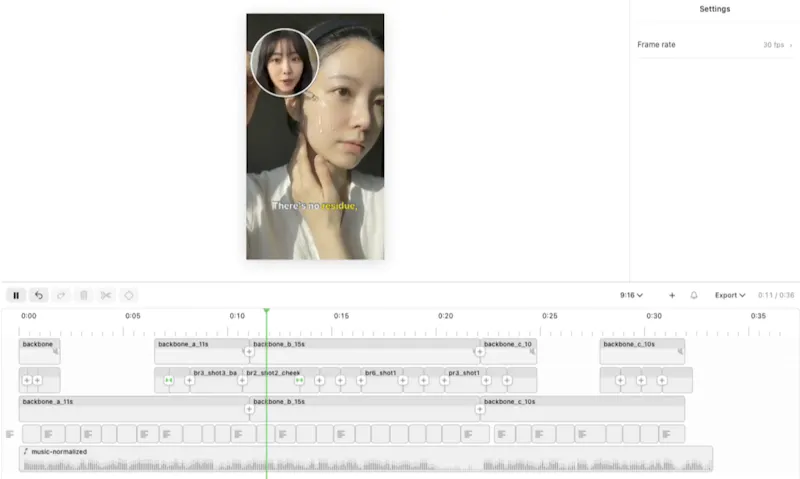Viewport: 800px width, 479px height.
Task: Toggle mute icon on the 'backbone' clip
Action: [x=55, y=351]
